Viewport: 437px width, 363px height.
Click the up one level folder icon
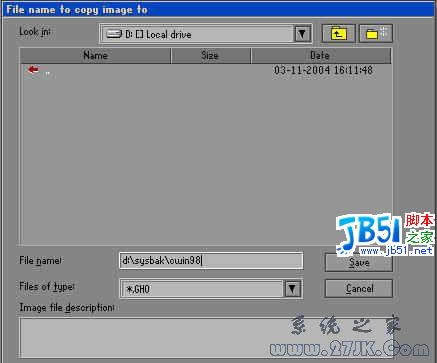pyautogui.click(x=338, y=33)
